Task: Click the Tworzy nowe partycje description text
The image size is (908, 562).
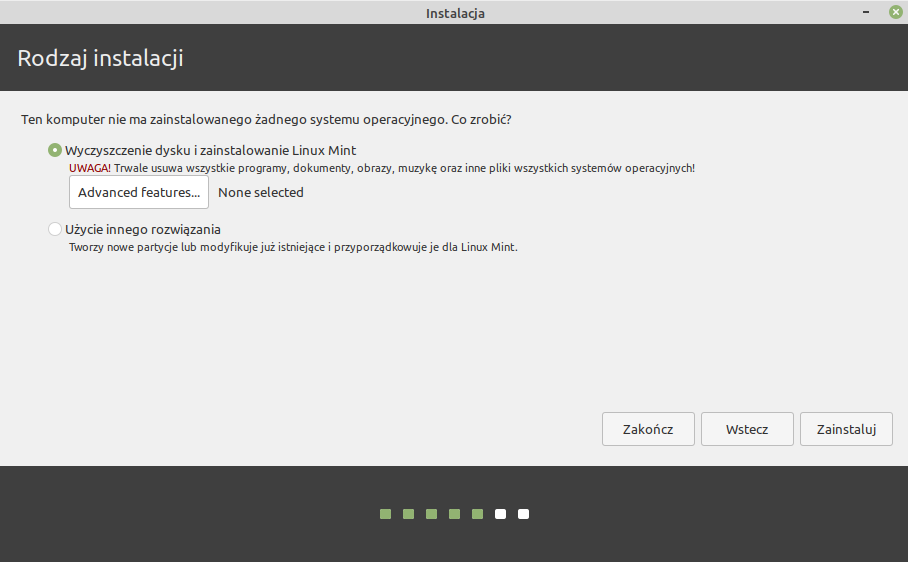Action: (x=293, y=247)
